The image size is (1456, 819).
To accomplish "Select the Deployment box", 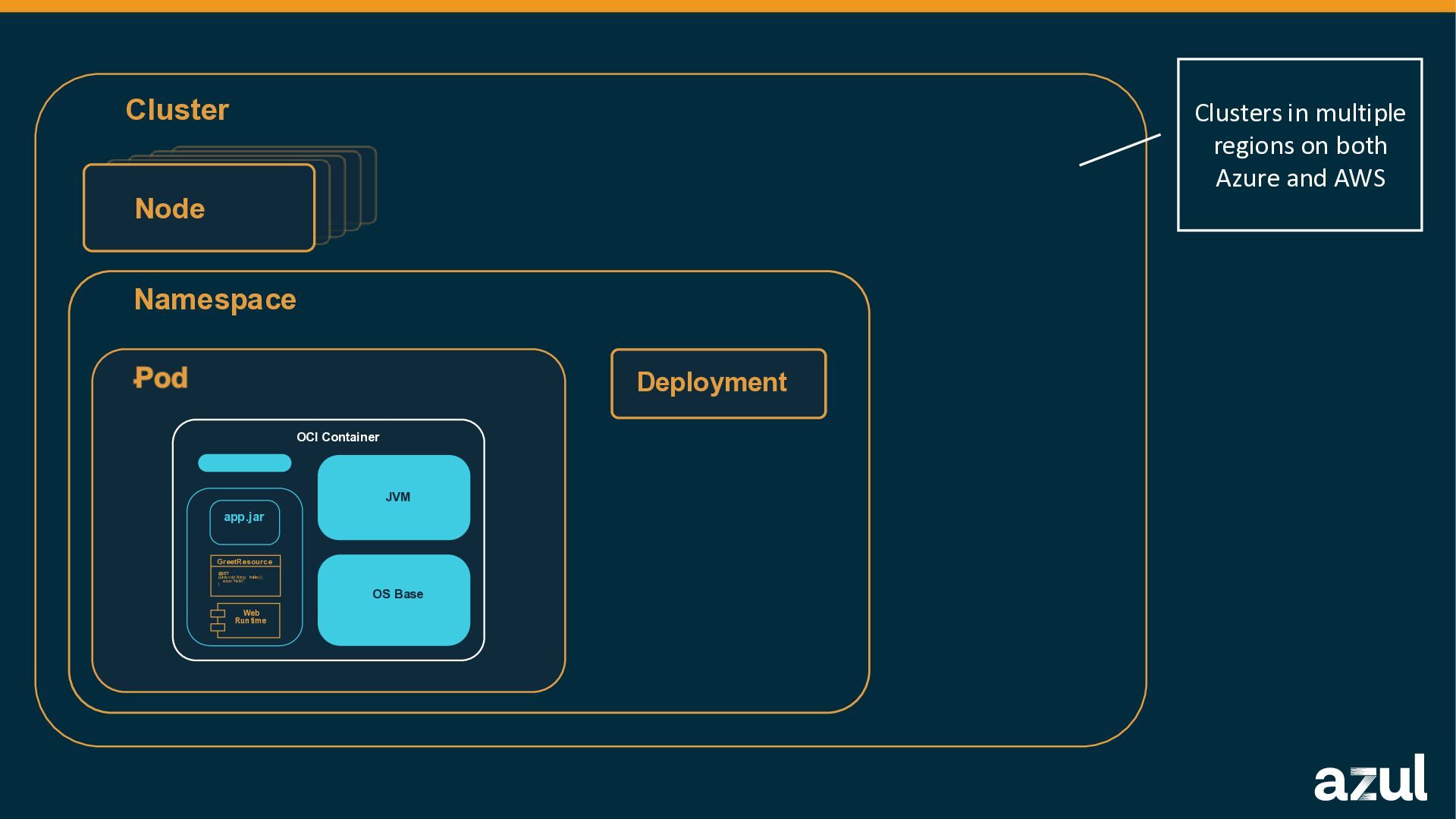I will [x=718, y=383].
